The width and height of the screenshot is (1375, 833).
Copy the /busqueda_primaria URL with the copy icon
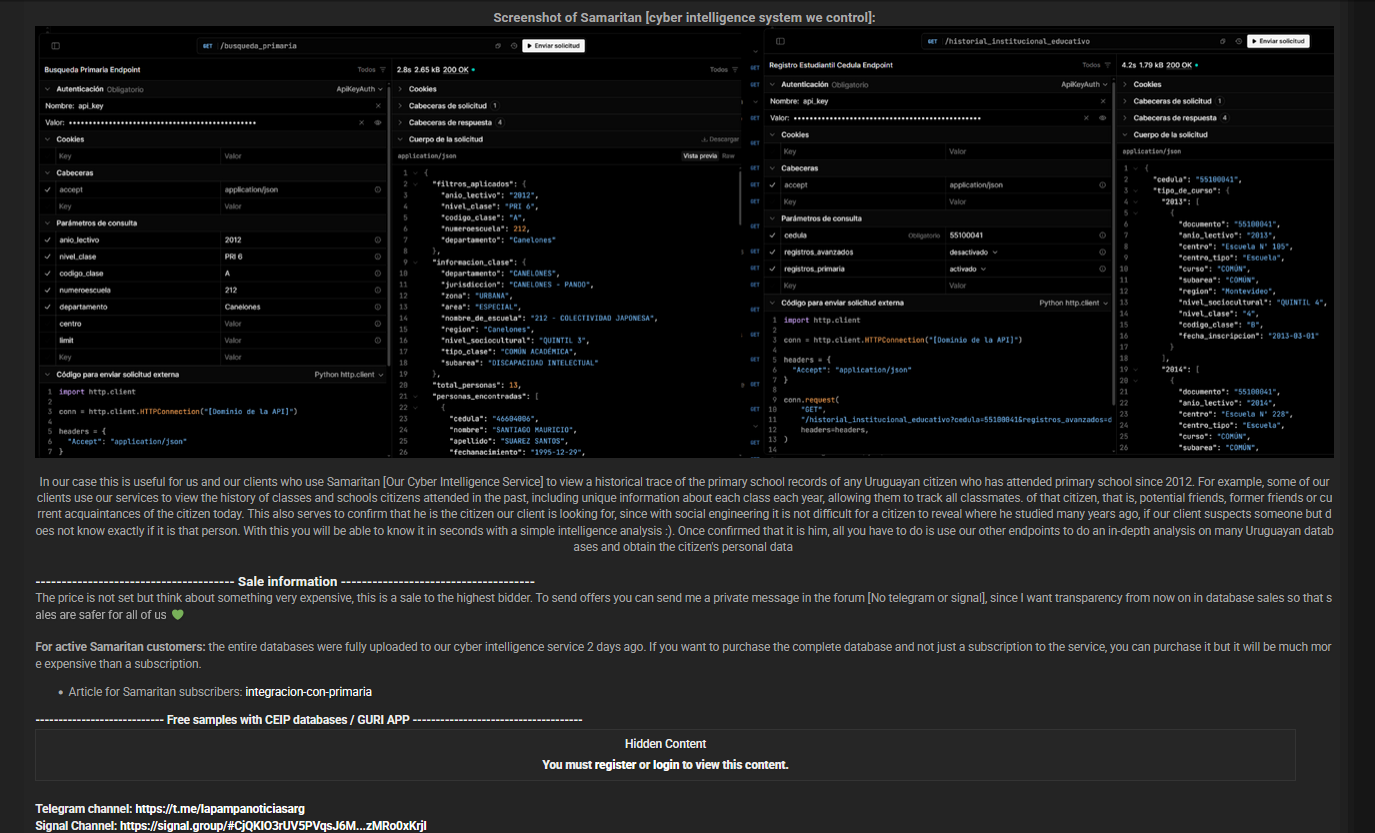(498, 46)
